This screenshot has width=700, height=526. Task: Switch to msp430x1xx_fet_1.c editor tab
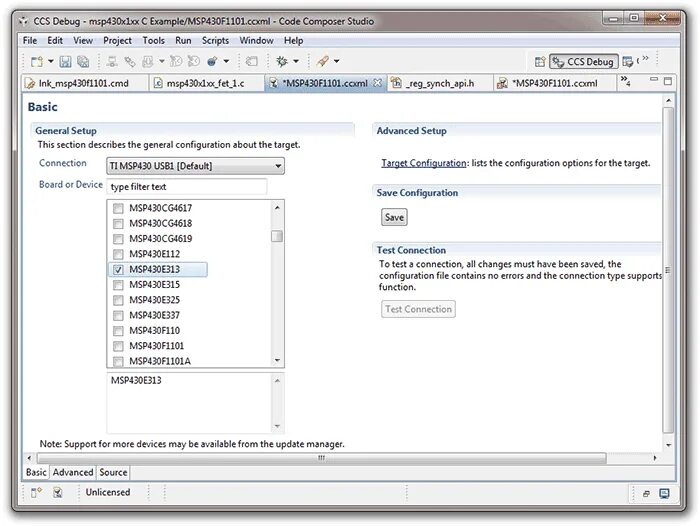[205, 83]
